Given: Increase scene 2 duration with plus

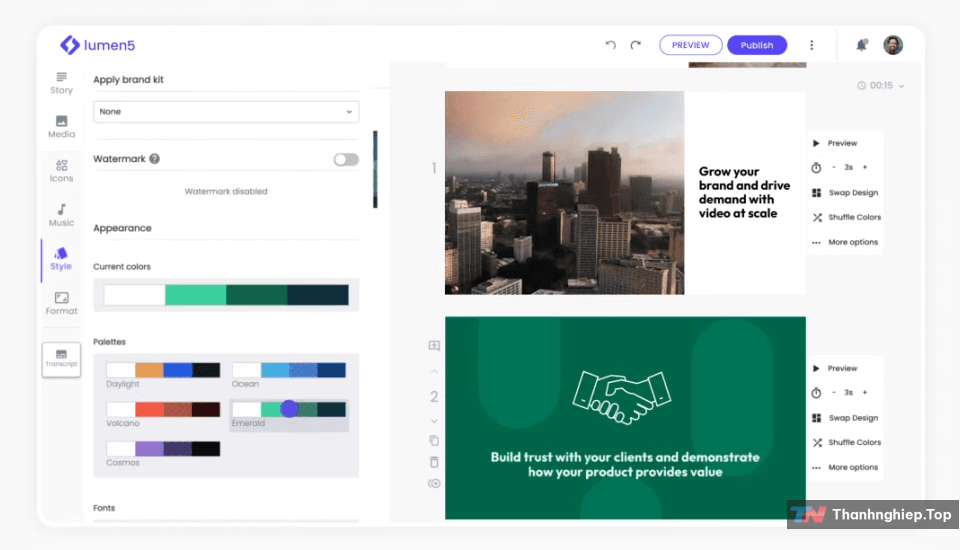Looking at the screenshot, I should tap(865, 393).
